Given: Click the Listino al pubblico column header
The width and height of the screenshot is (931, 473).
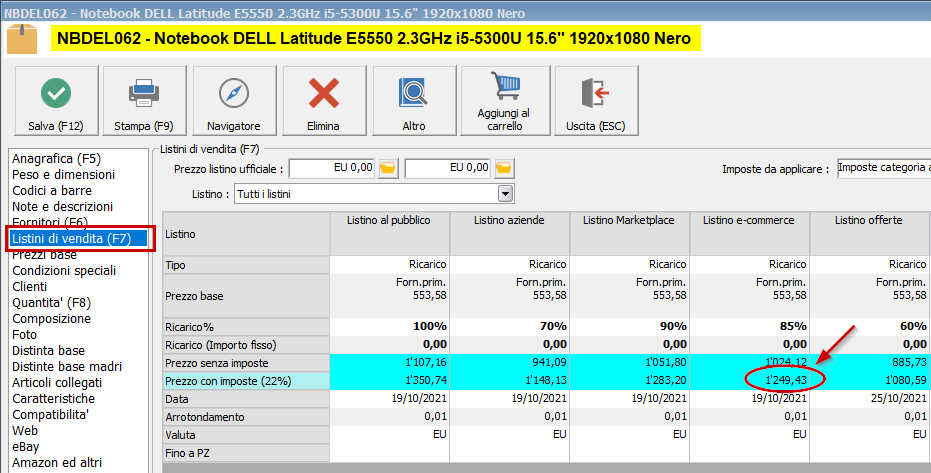Looking at the screenshot, I should 390,234.
